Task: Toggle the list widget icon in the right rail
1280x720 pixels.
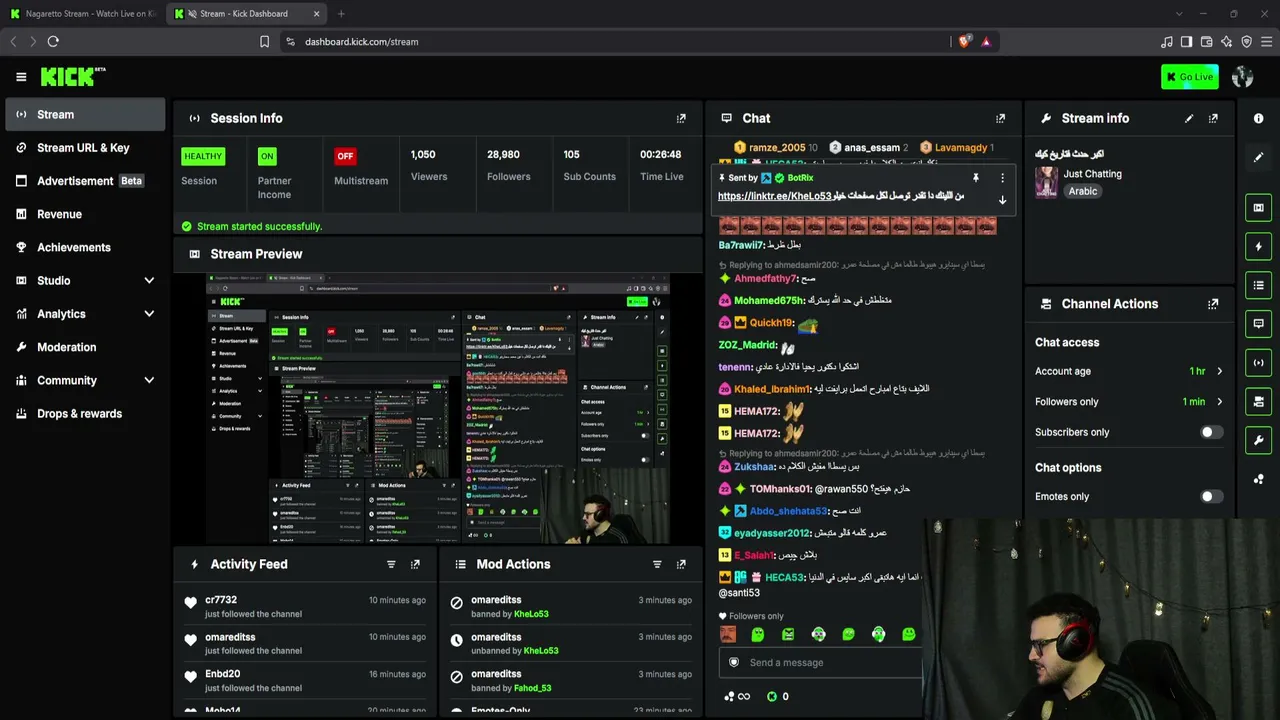Action: [1258, 285]
